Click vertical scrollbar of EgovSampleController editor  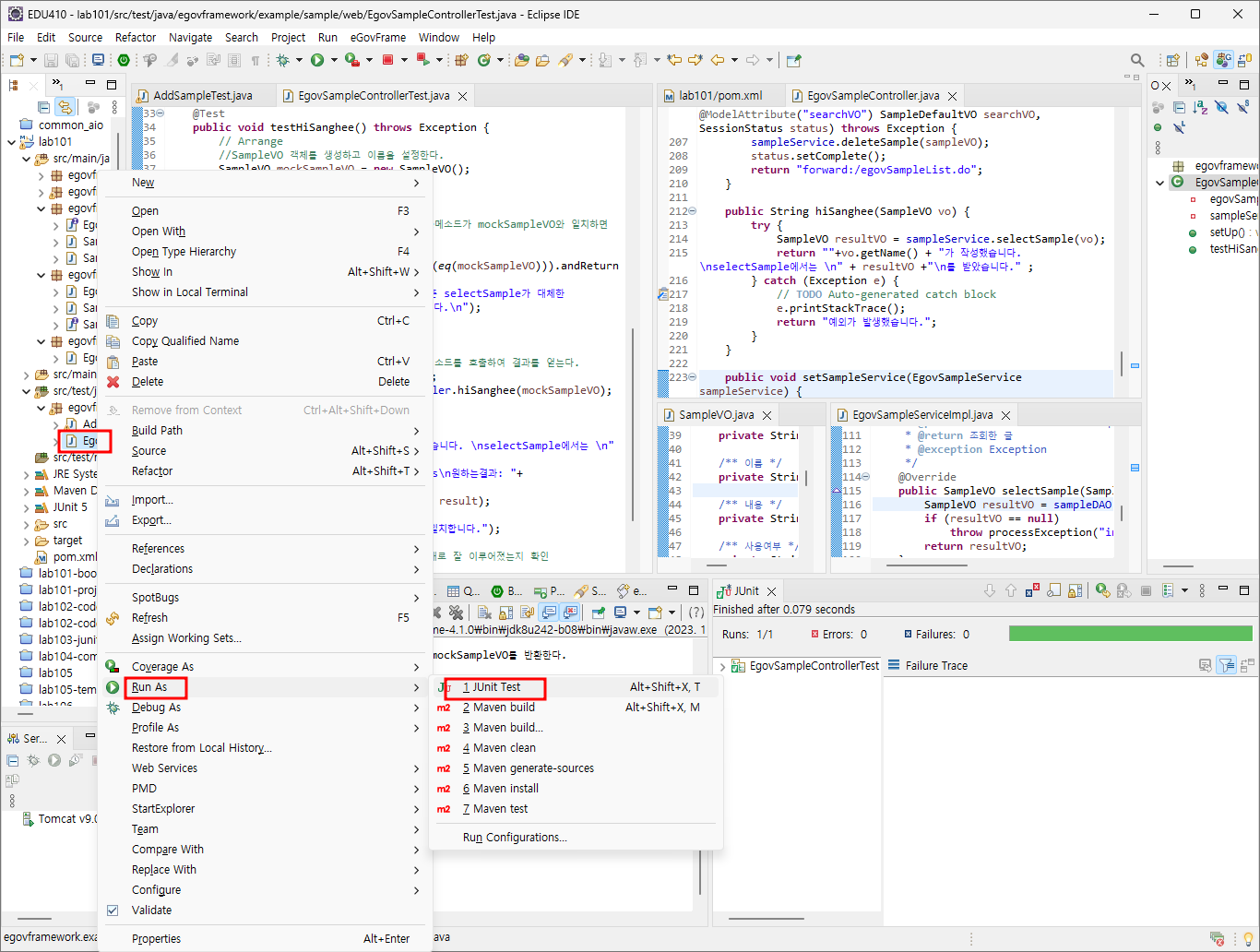click(x=1121, y=363)
